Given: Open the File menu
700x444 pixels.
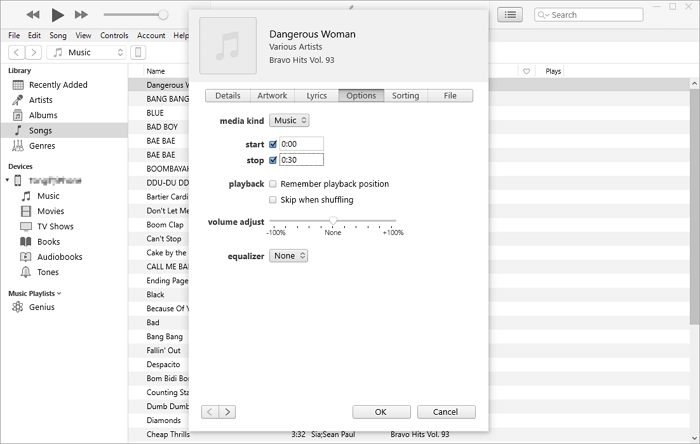Looking at the screenshot, I should coord(14,35).
